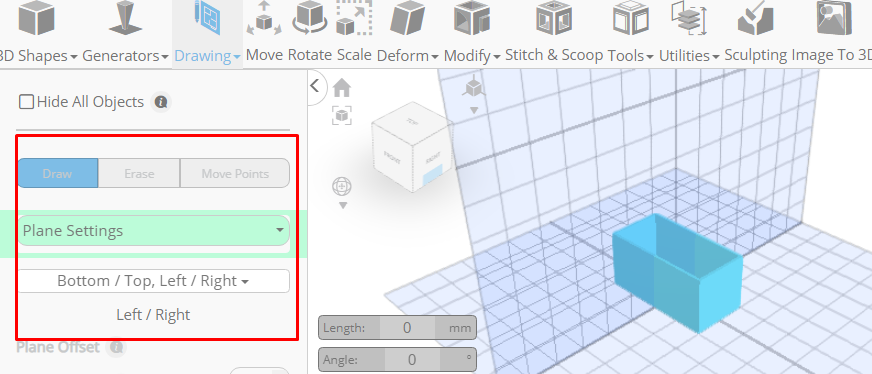Focus the Angle input field
Image resolution: width=872 pixels, height=374 pixels.
412,360
